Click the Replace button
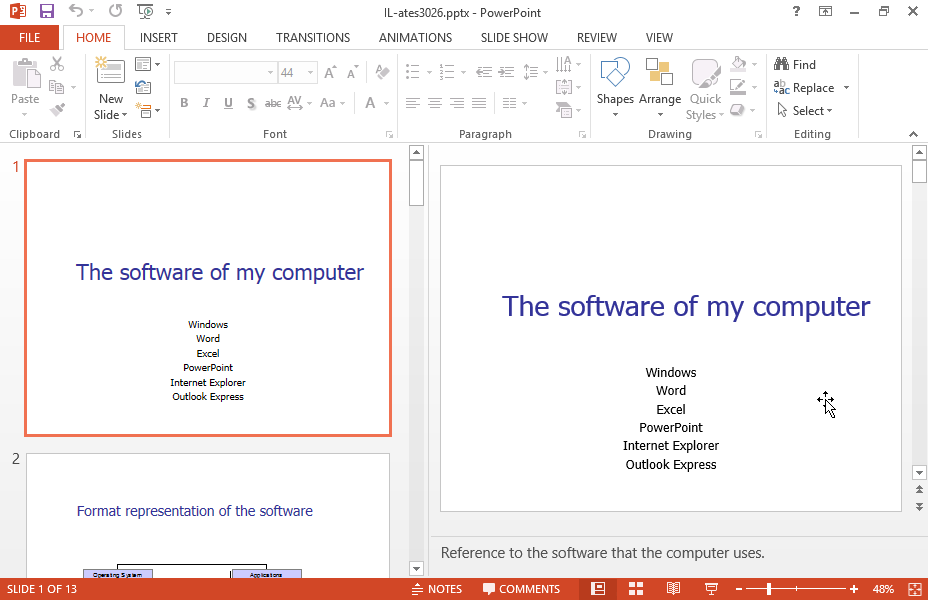This screenshot has height=600, width=928. tap(804, 88)
